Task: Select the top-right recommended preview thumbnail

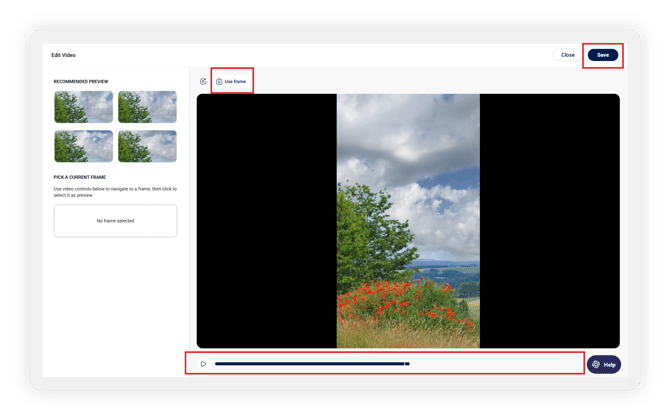Action: point(147,107)
